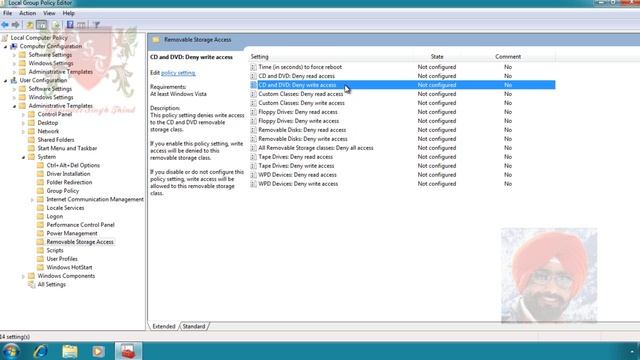Click the policy icon beside CD and DVD: Deny read access
Viewport: 640px width, 360px height.
[x=253, y=76]
